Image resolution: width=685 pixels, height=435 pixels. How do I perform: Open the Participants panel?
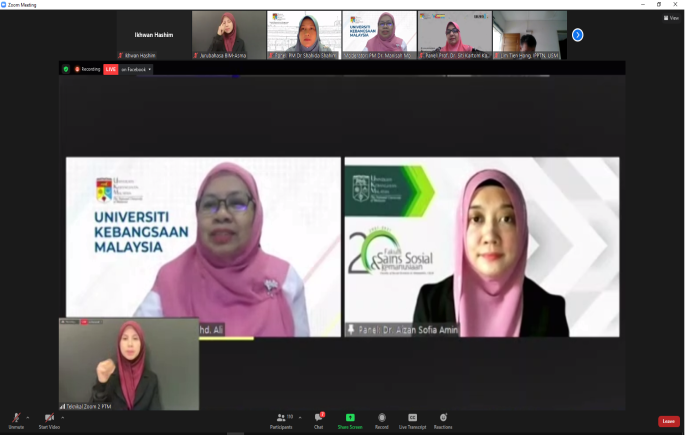pyautogui.click(x=281, y=419)
